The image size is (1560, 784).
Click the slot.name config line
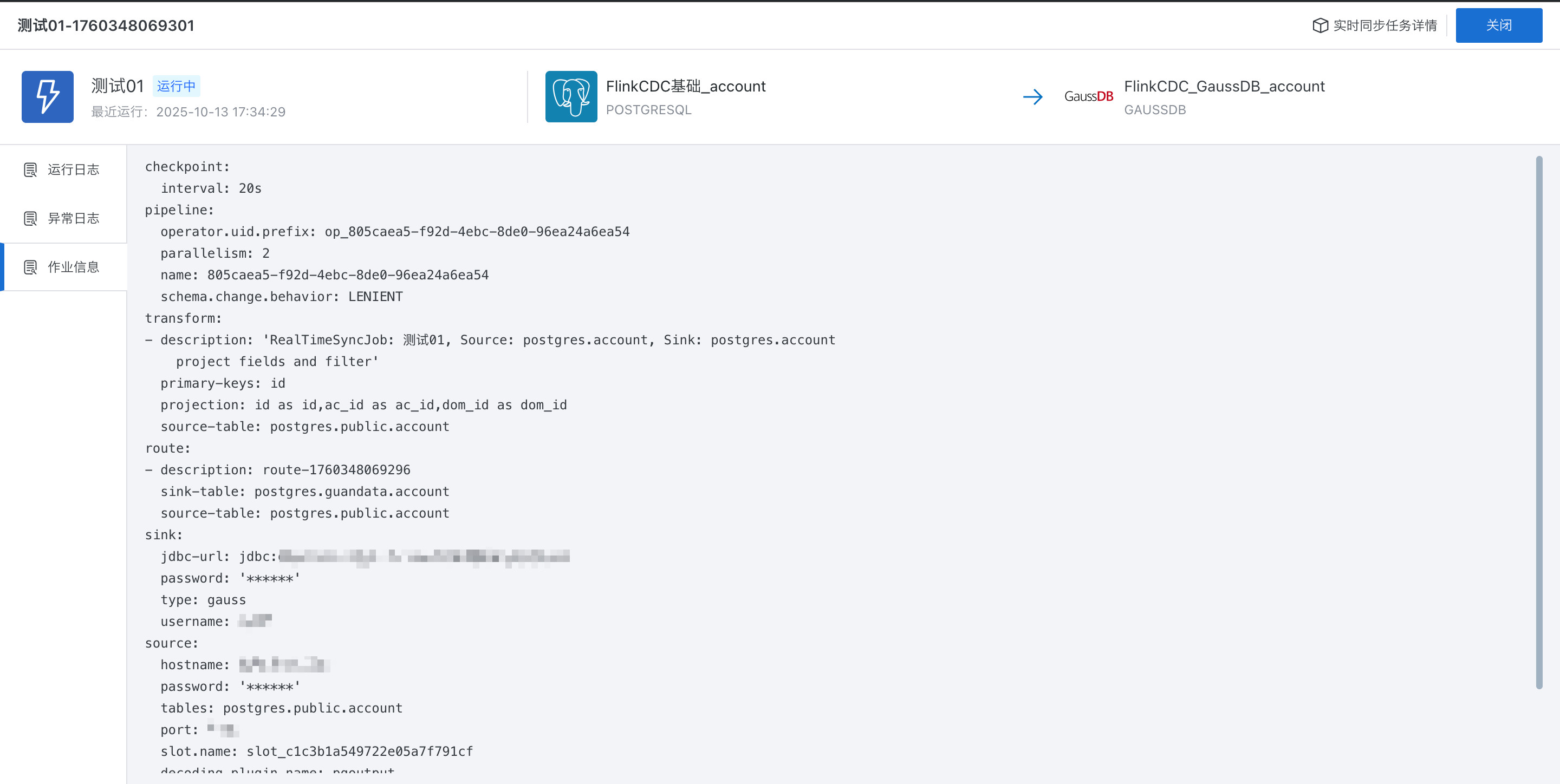click(x=316, y=752)
